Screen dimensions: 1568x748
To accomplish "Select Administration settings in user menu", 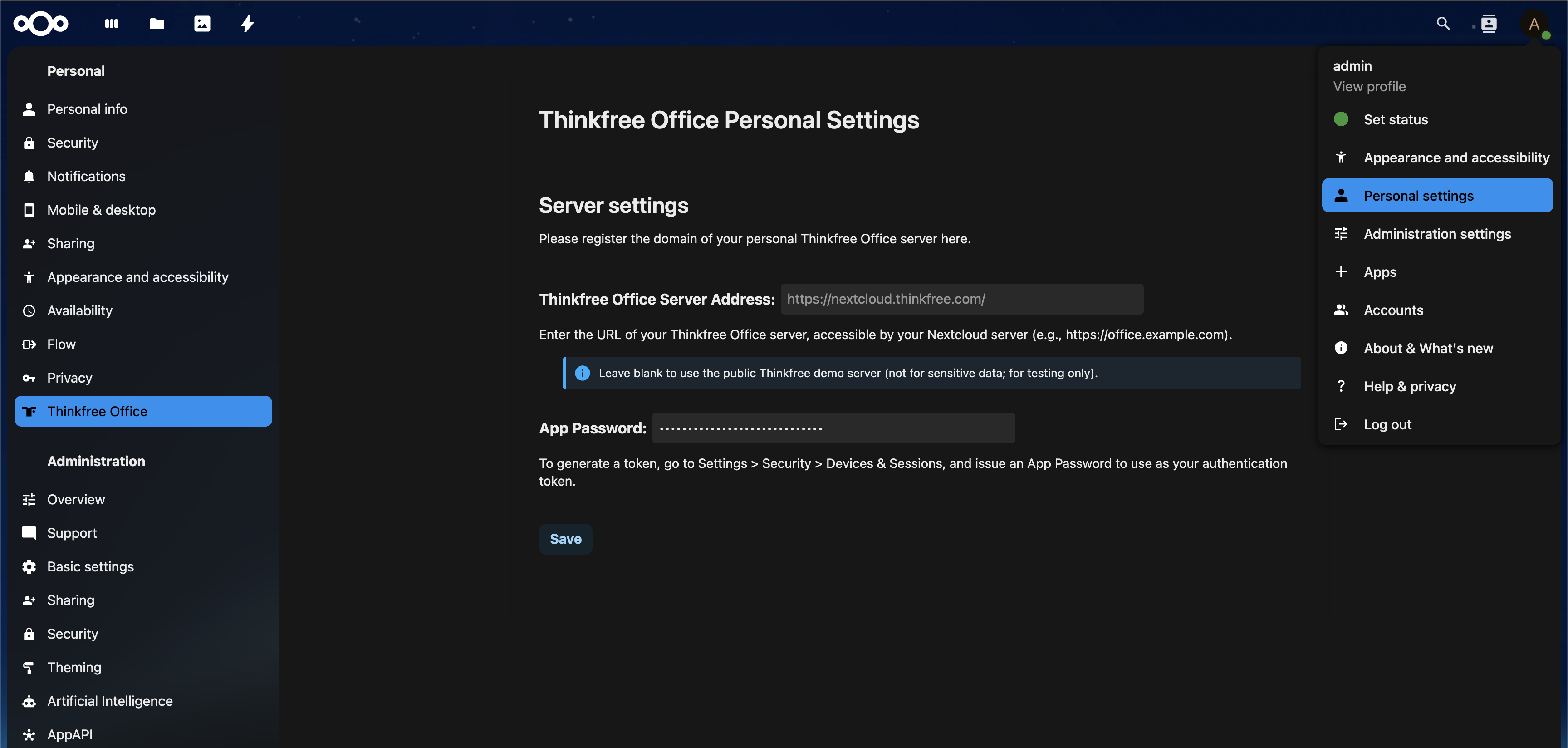I will [1436, 234].
